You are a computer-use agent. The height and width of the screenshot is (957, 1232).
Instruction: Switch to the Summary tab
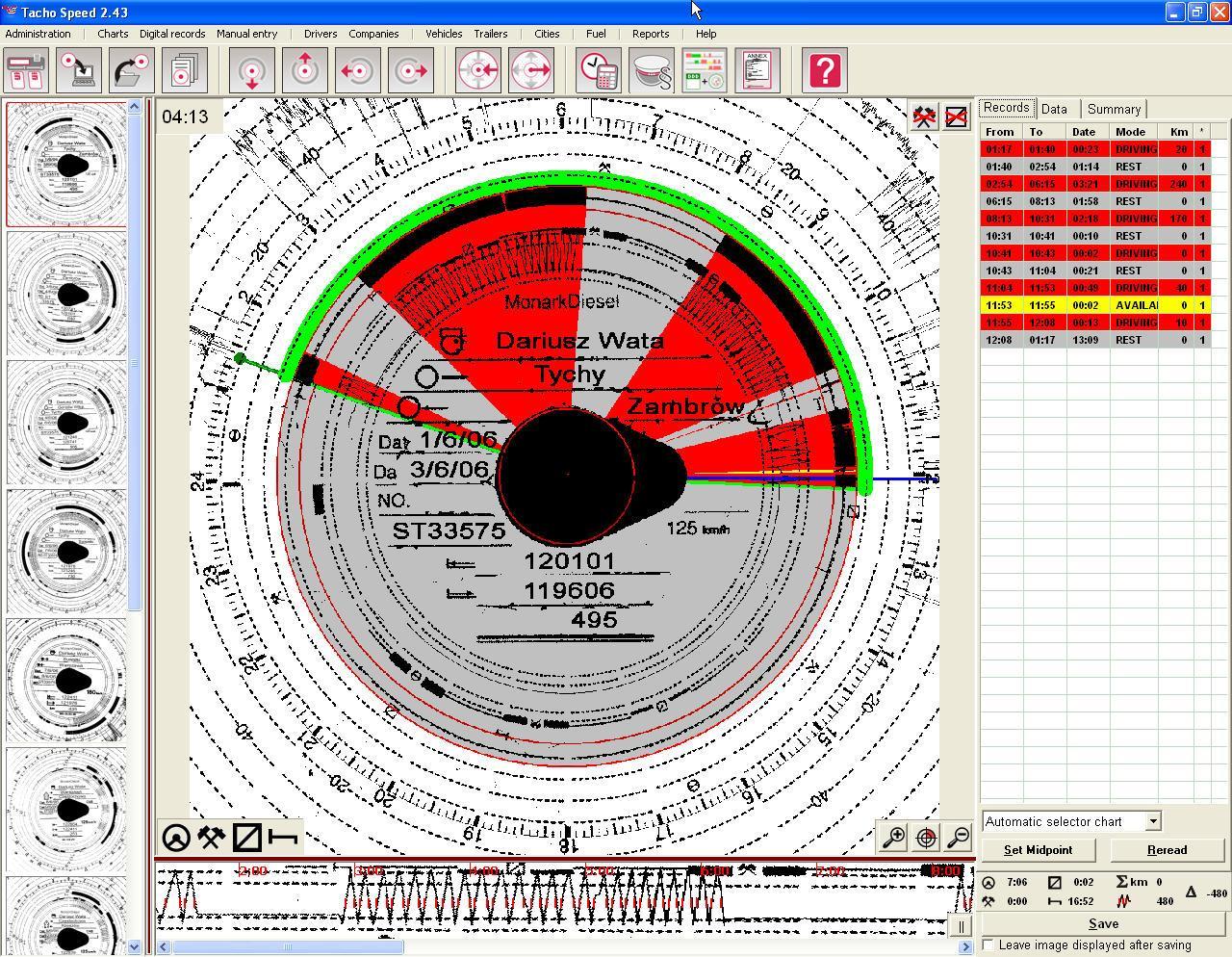(1114, 109)
